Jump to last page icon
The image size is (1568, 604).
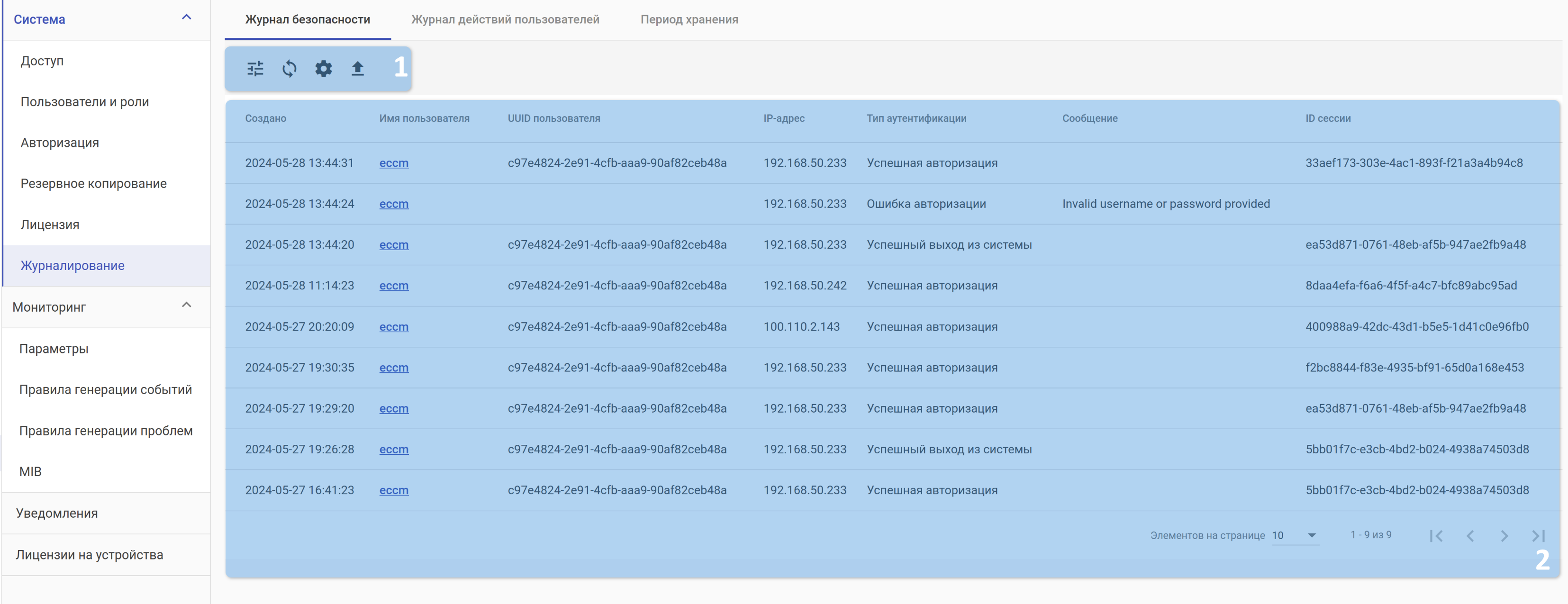(1538, 536)
